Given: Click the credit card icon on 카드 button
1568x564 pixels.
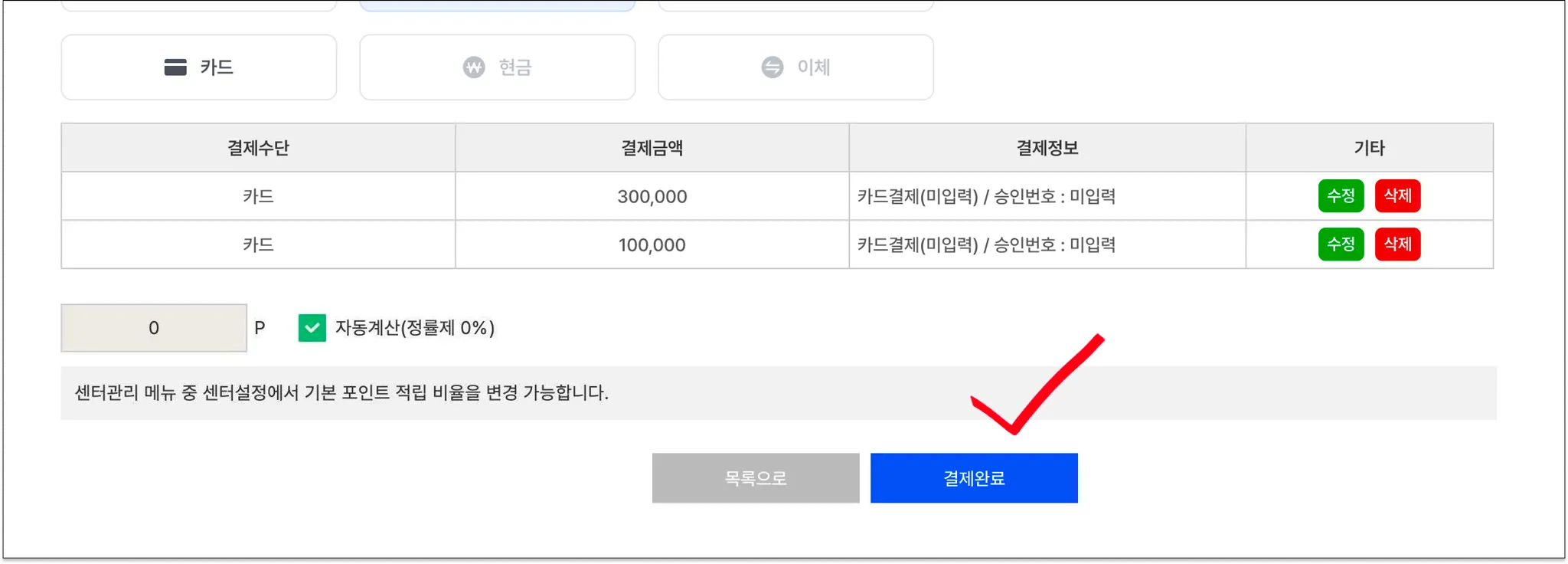Looking at the screenshot, I should point(175,67).
